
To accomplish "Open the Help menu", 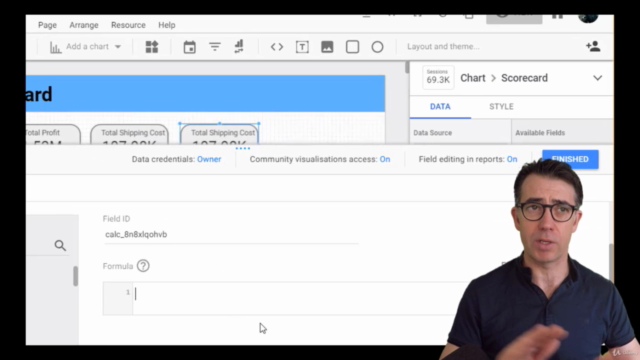I will pyautogui.click(x=167, y=25).
